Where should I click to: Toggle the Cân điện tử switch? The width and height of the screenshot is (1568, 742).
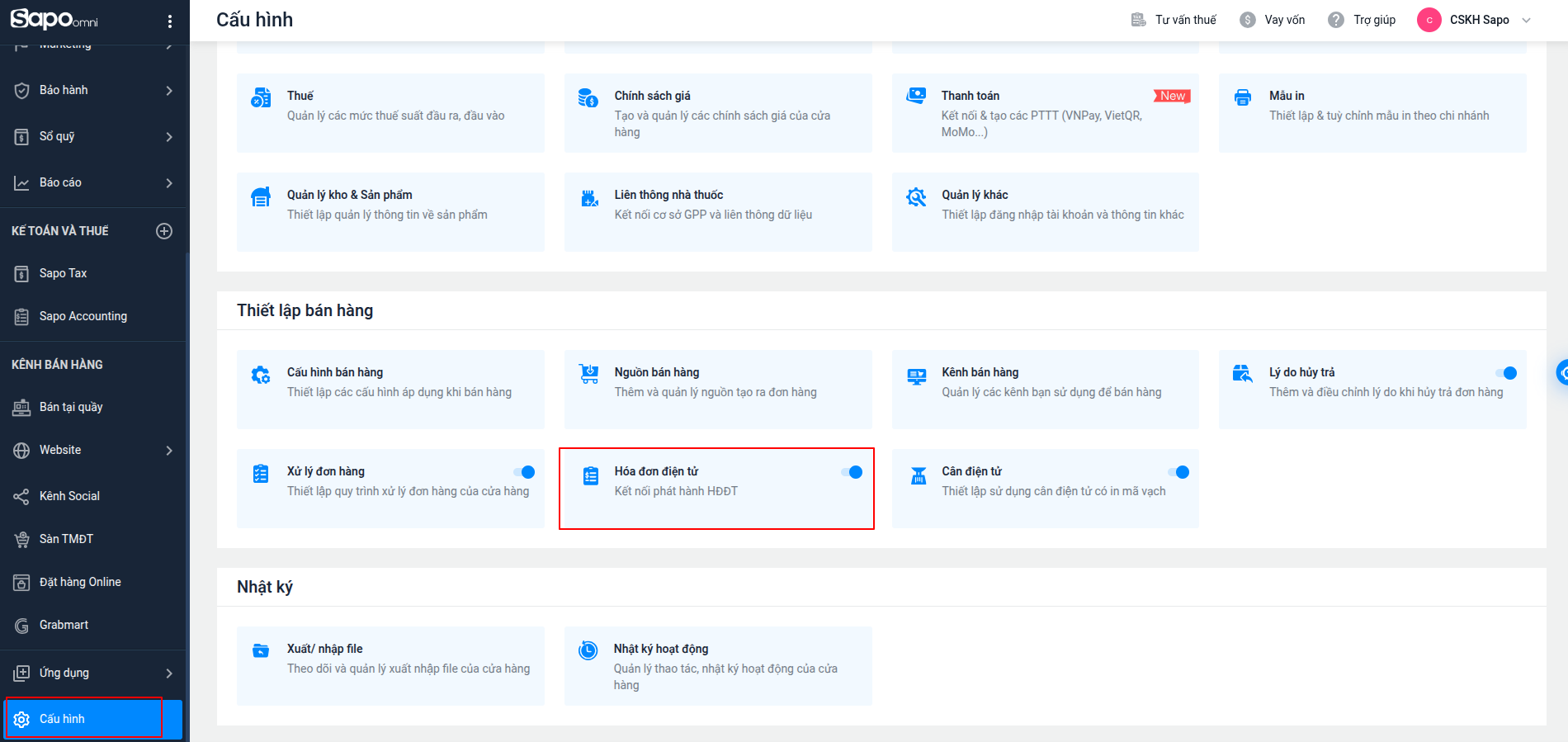1178,472
